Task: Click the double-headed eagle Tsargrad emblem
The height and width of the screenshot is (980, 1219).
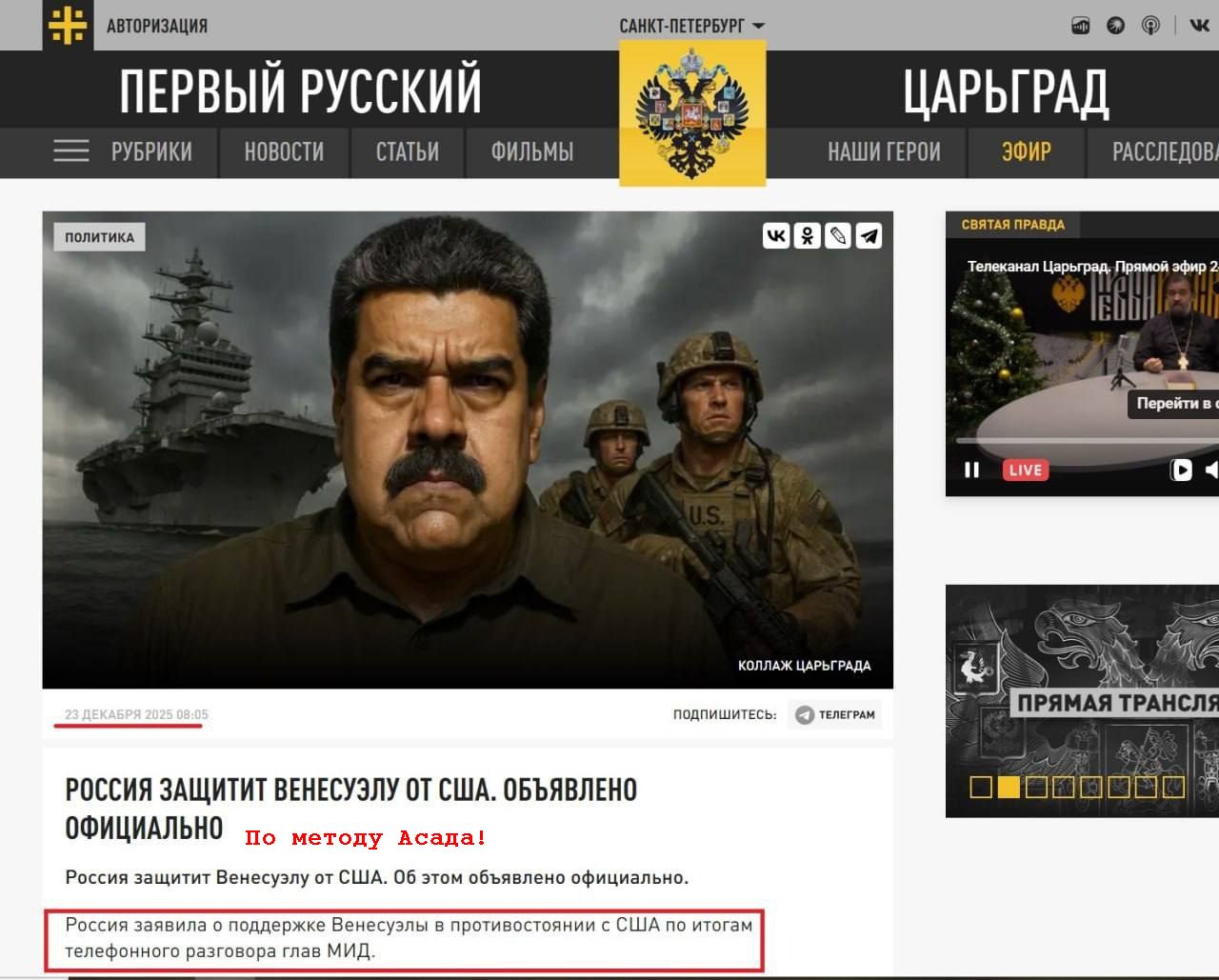Action: point(692,111)
